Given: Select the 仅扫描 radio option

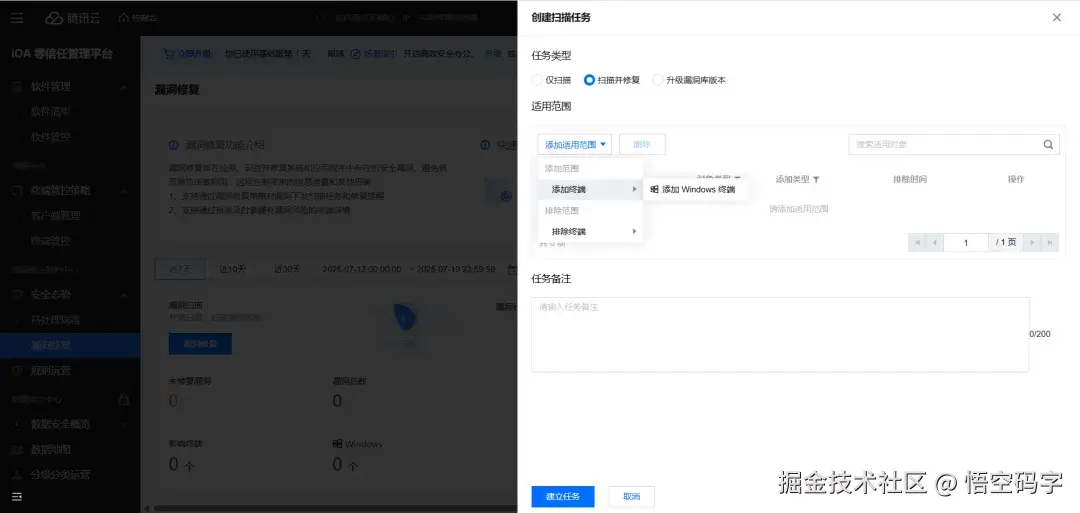Looking at the screenshot, I should pyautogui.click(x=537, y=80).
